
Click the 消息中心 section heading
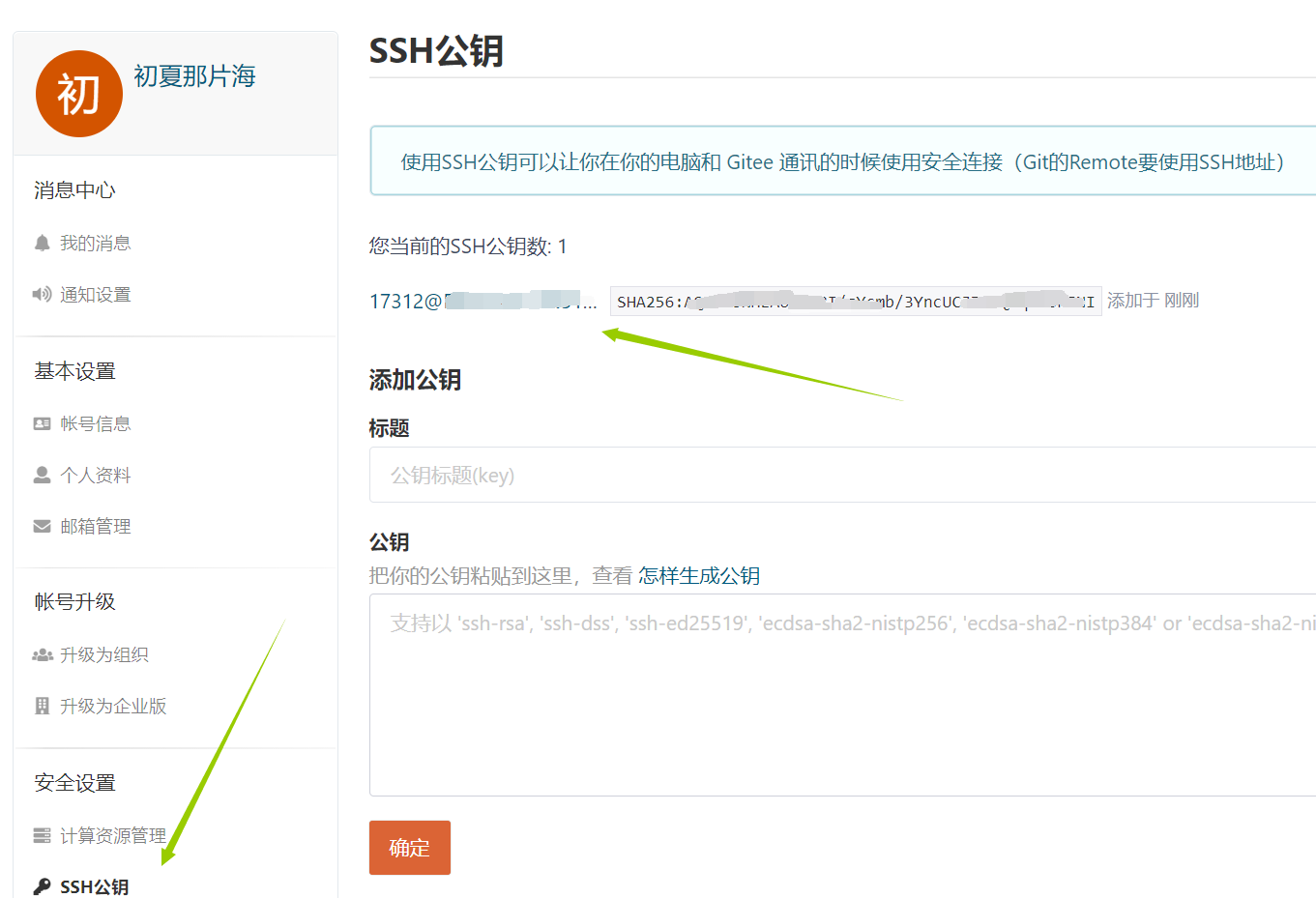tap(74, 190)
